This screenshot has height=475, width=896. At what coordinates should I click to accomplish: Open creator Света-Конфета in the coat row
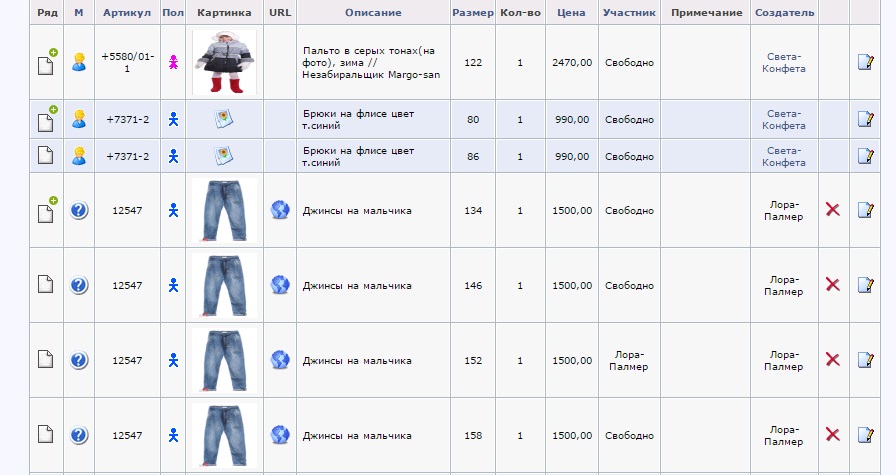pos(783,62)
